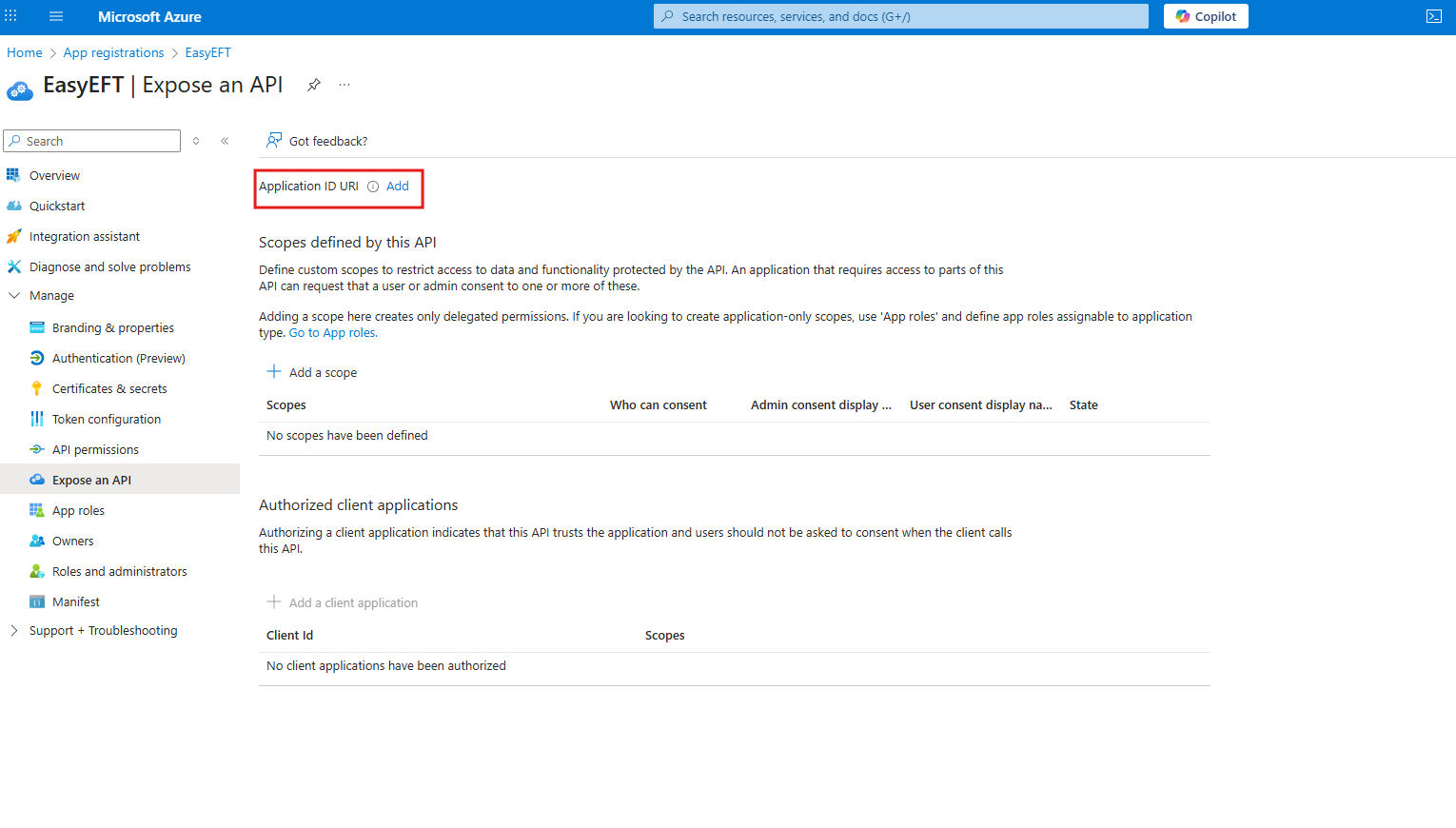Toggle expand/collapse all sidebar menu groups
Image resolution: width=1456 pixels, height=828 pixels.
(x=196, y=141)
